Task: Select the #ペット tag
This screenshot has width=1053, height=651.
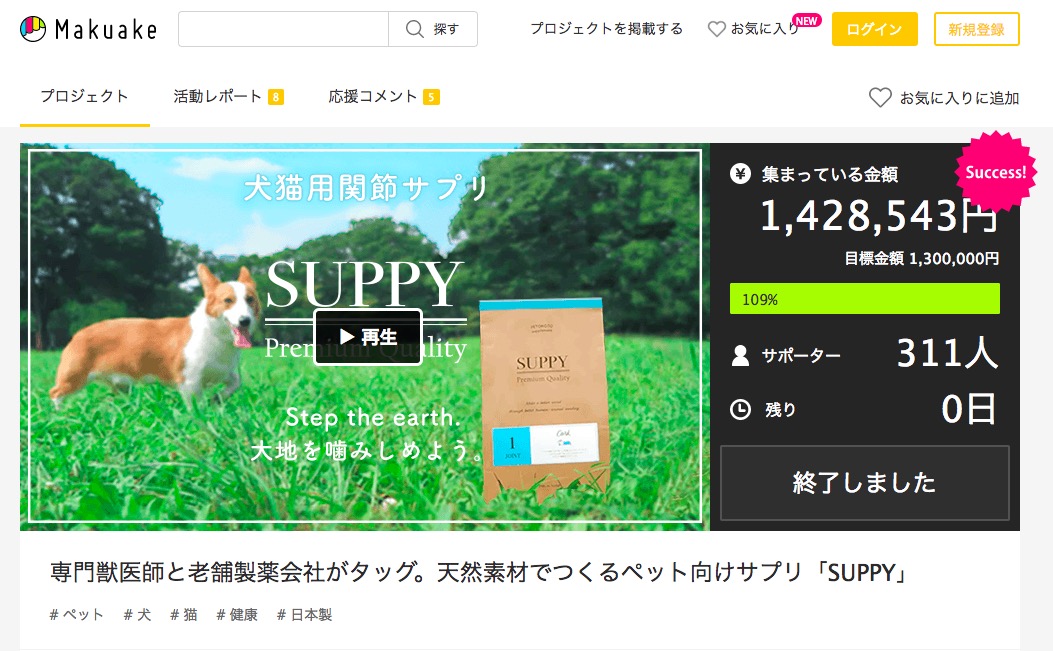Action: (x=77, y=615)
